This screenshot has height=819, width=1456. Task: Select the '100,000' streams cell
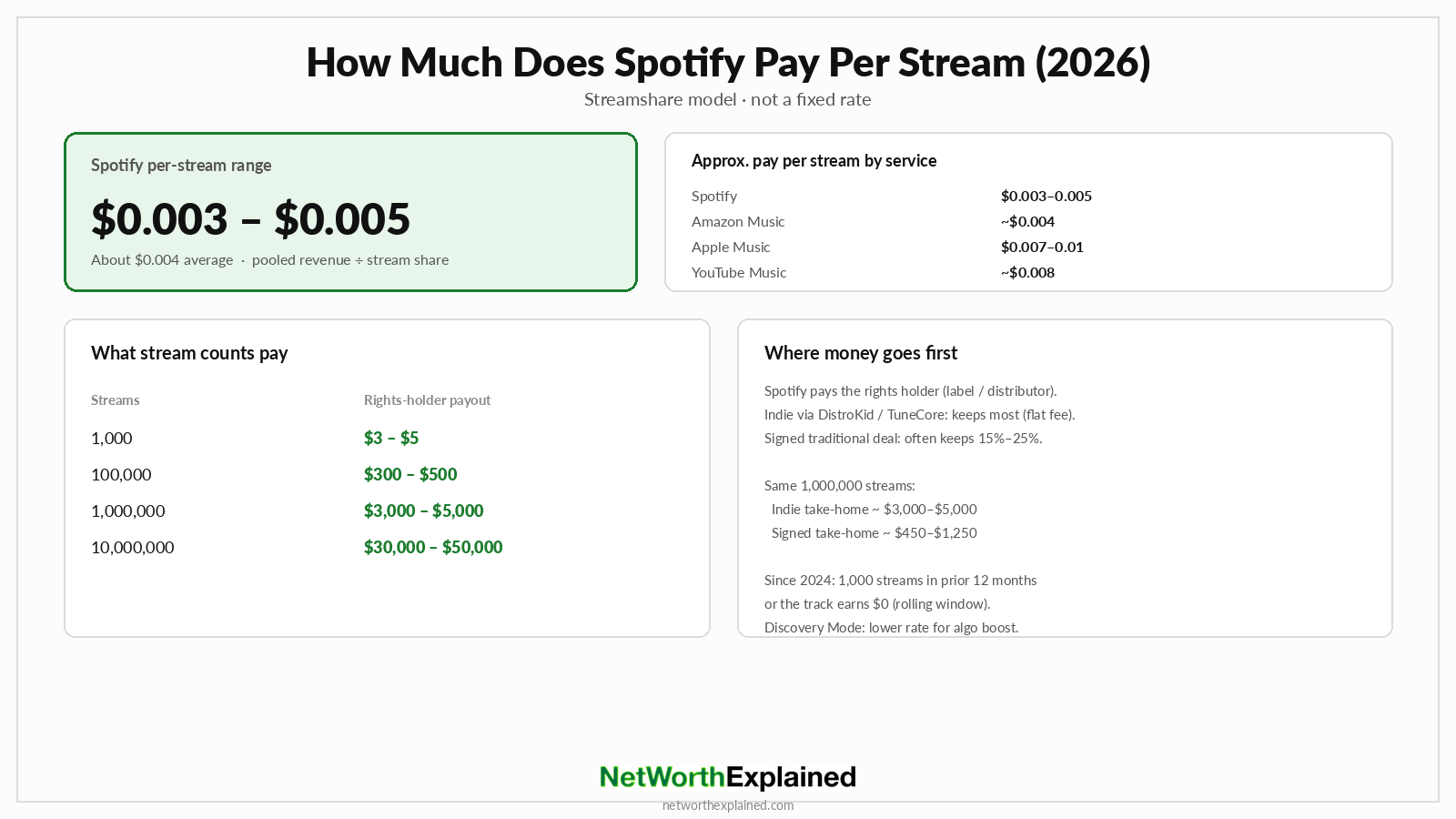pyautogui.click(x=121, y=475)
